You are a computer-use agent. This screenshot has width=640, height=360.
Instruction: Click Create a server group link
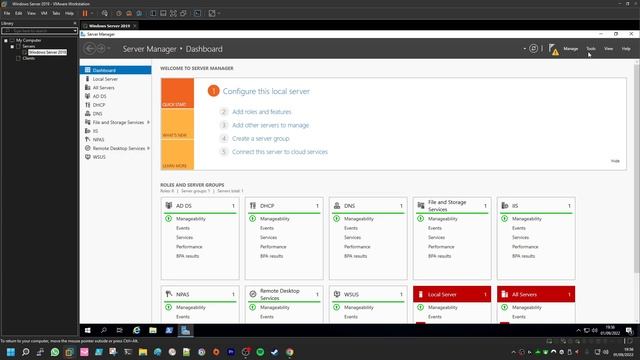pos(260,138)
